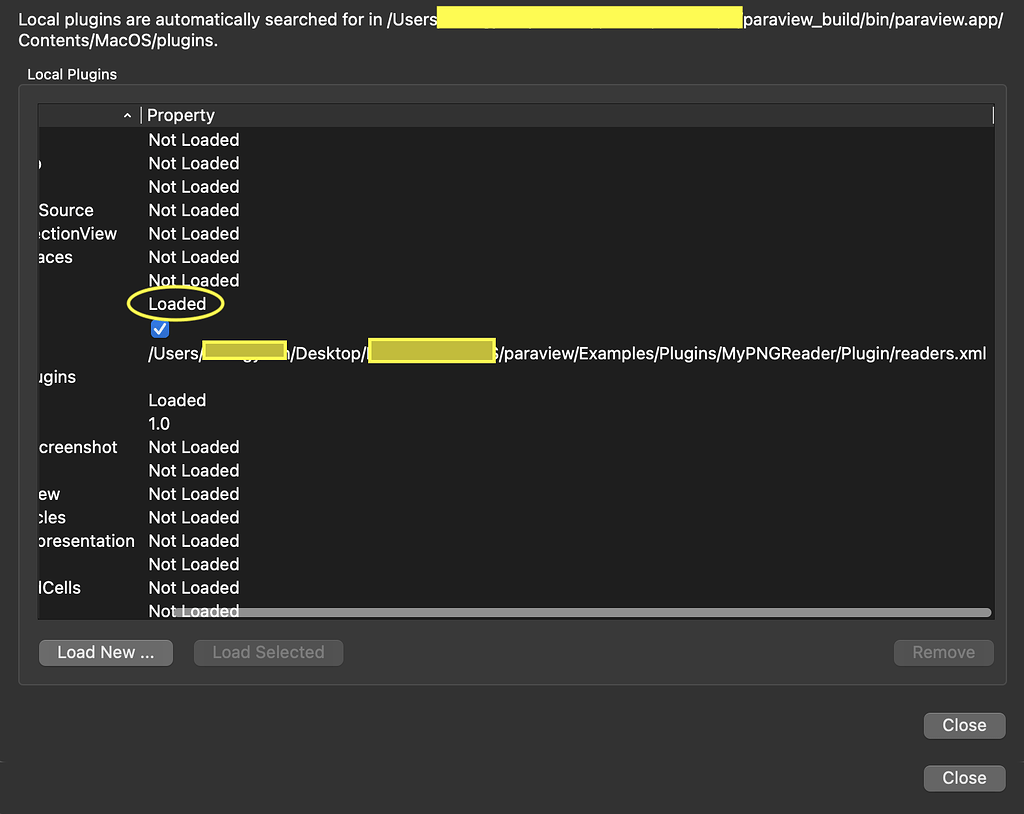Select the plugin ending in "cles"

coord(57,517)
